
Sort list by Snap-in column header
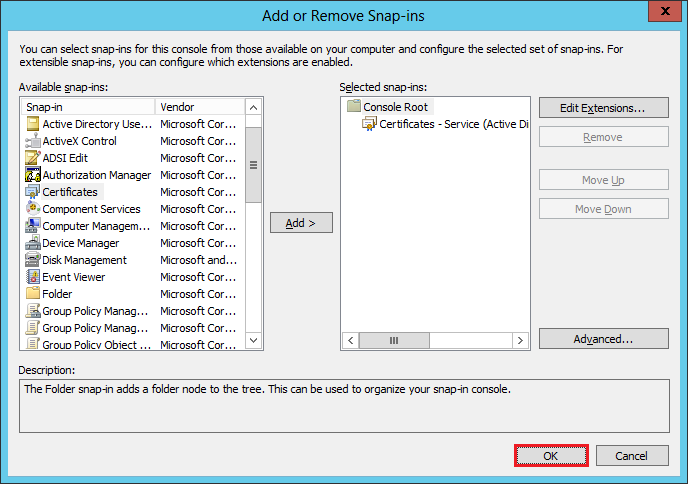[87, 107]
